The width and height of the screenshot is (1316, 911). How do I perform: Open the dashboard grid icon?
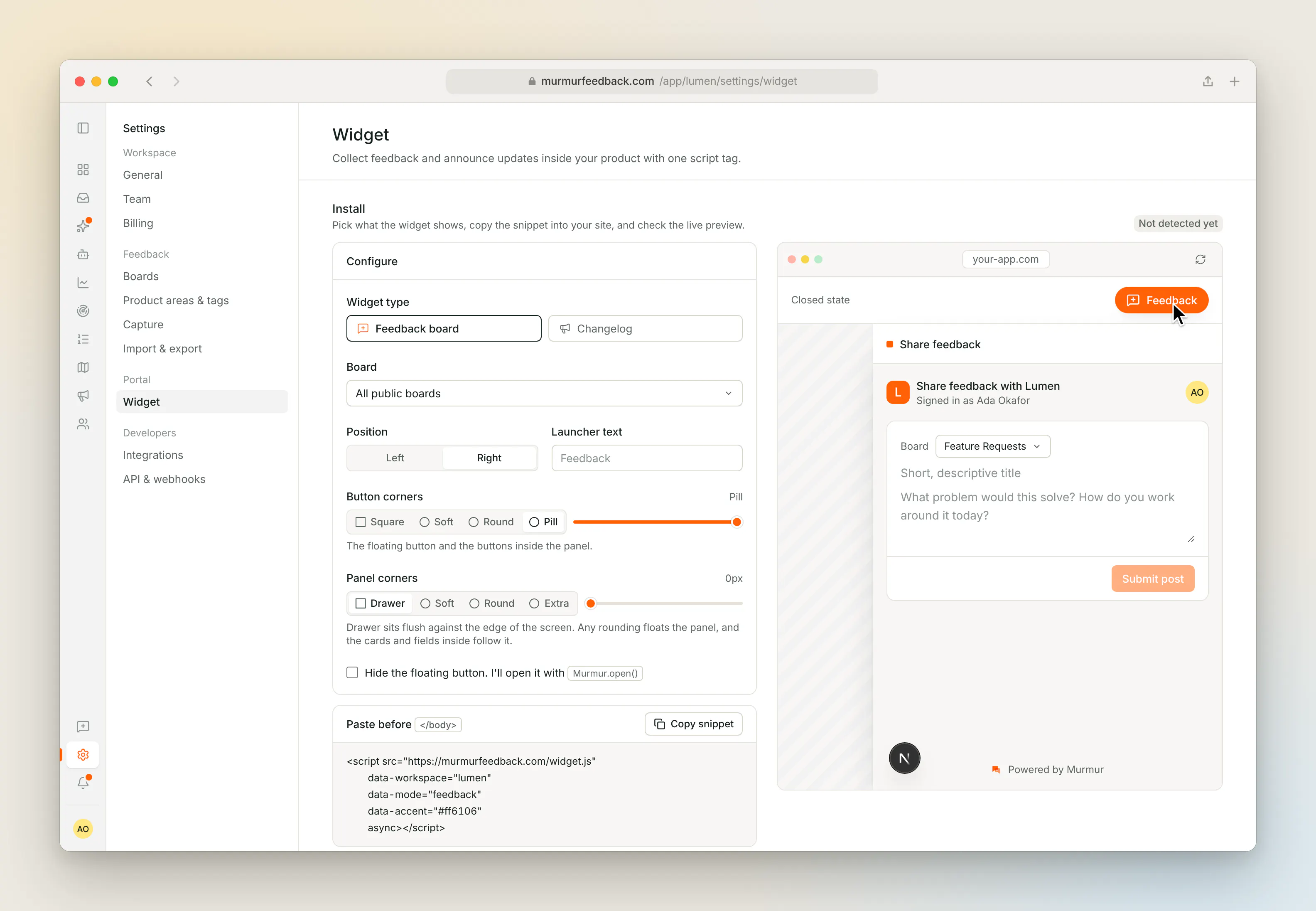pyautogui.click(x=83, y=170)
